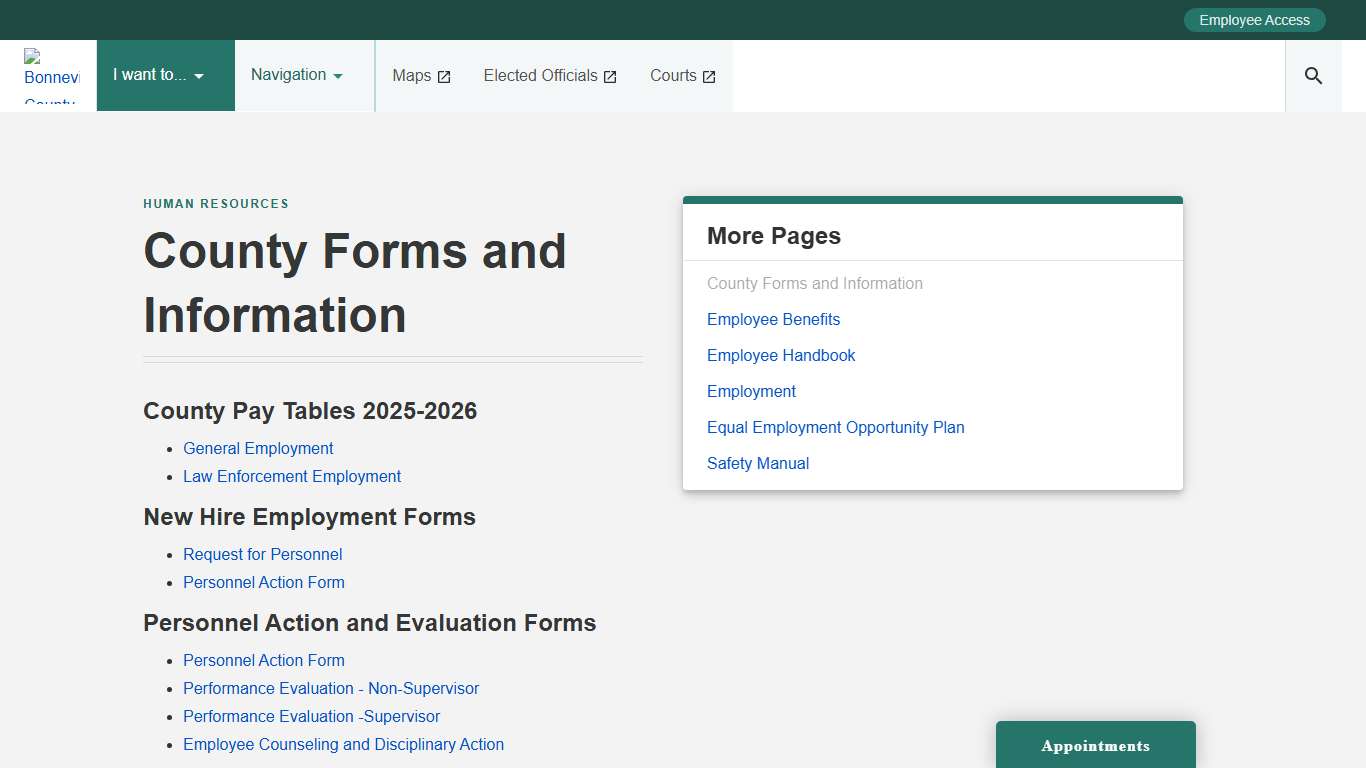The height and width of the screenshot is (768, 1366).
Task: Click the external link icon beside Courts
Action: (x=709, y=75)
